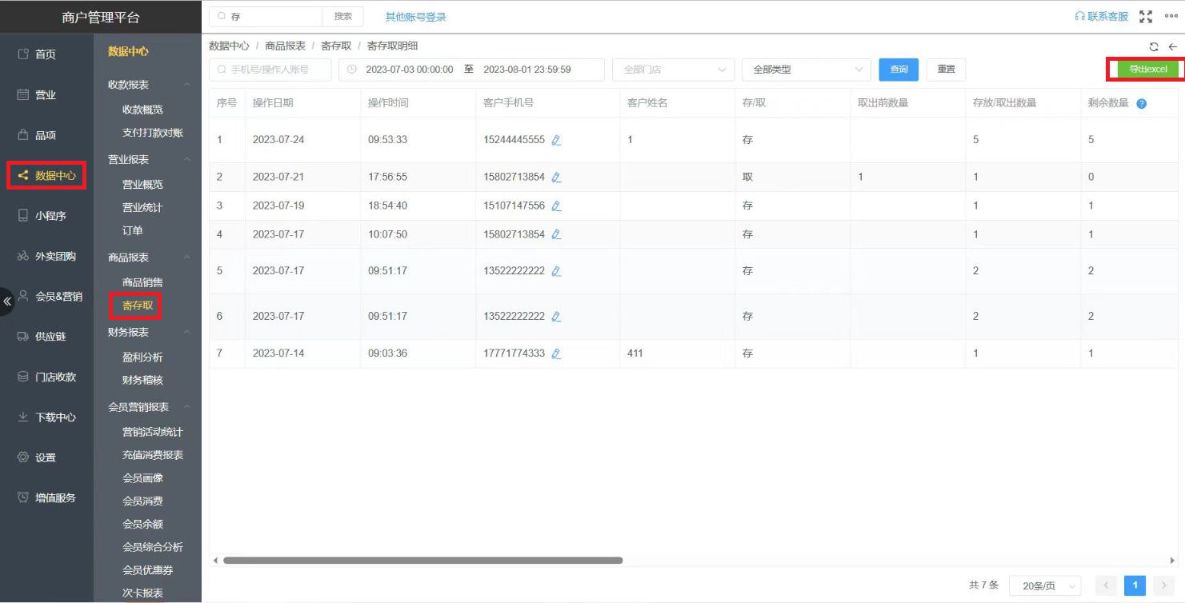The height and width of the screenshot is (603, 1185).
Task: Open the 外卖团购 section
Action: [x=46, y=256]
